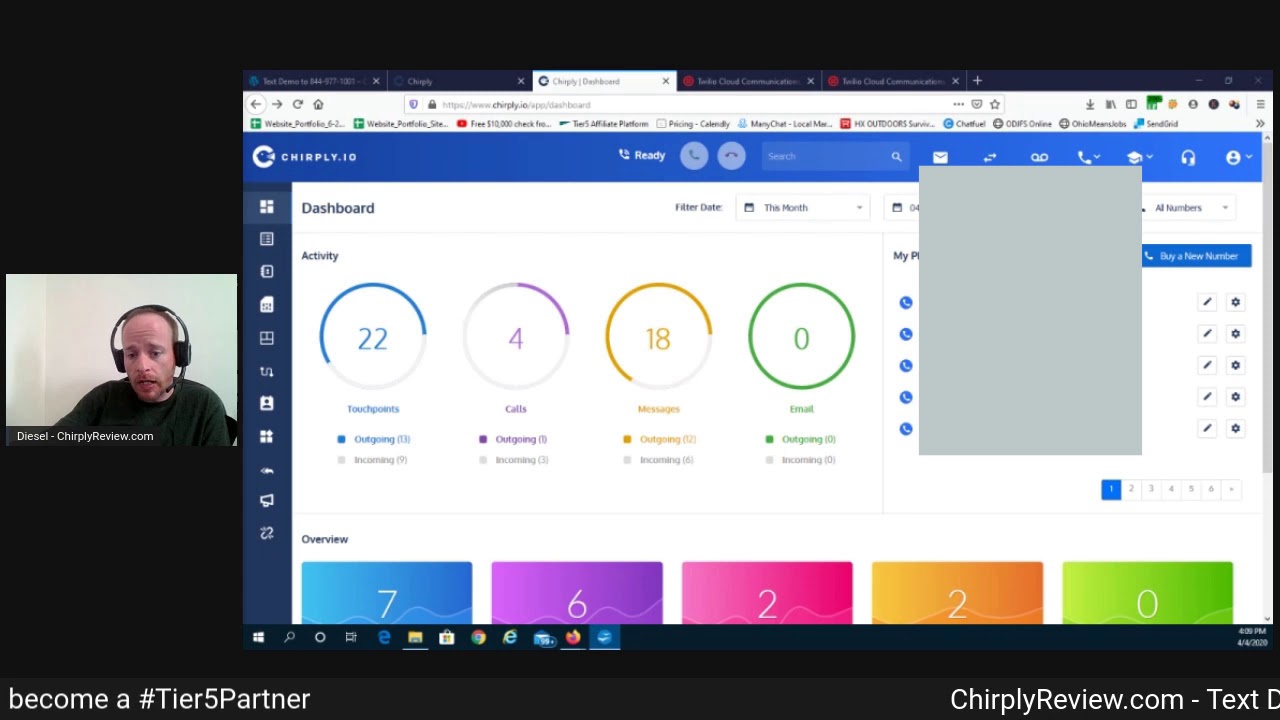Click the search magnifier icon in header
1280x720 pixels.
896,156
